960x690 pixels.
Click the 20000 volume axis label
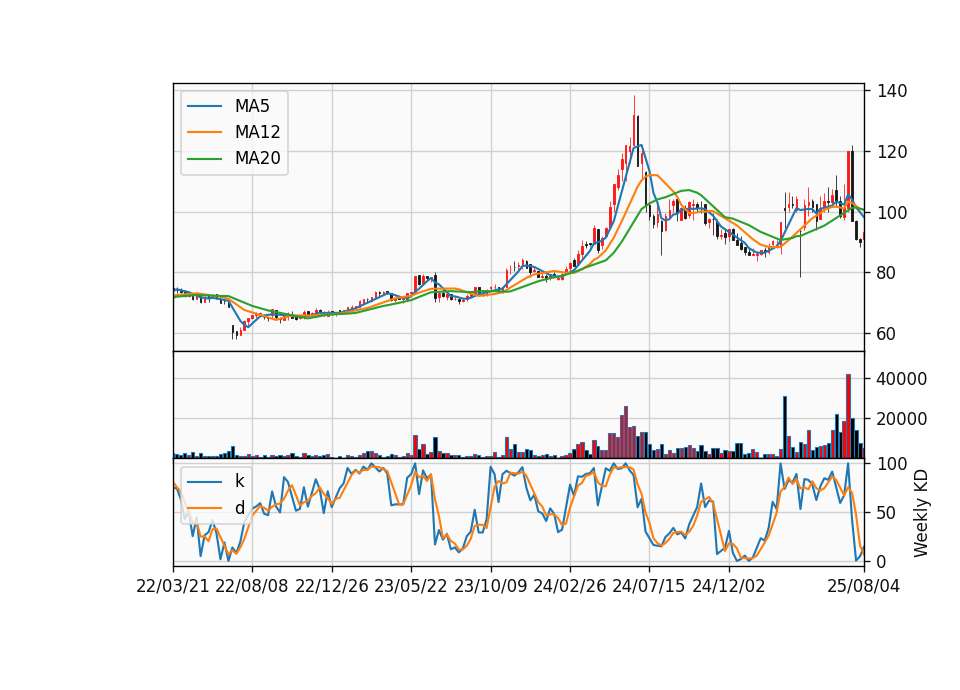coord(901,419)
